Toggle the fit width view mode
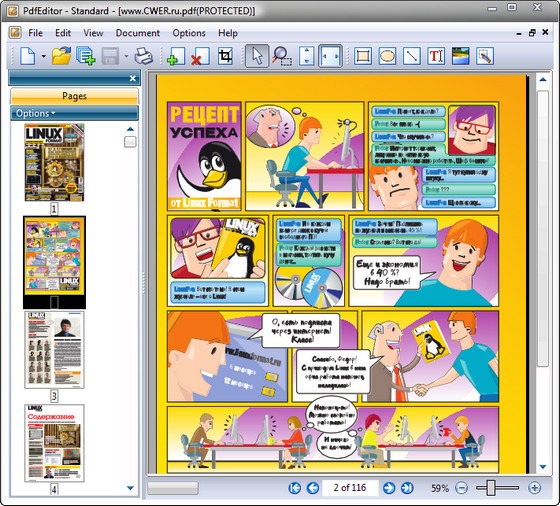 pos(330,56)
